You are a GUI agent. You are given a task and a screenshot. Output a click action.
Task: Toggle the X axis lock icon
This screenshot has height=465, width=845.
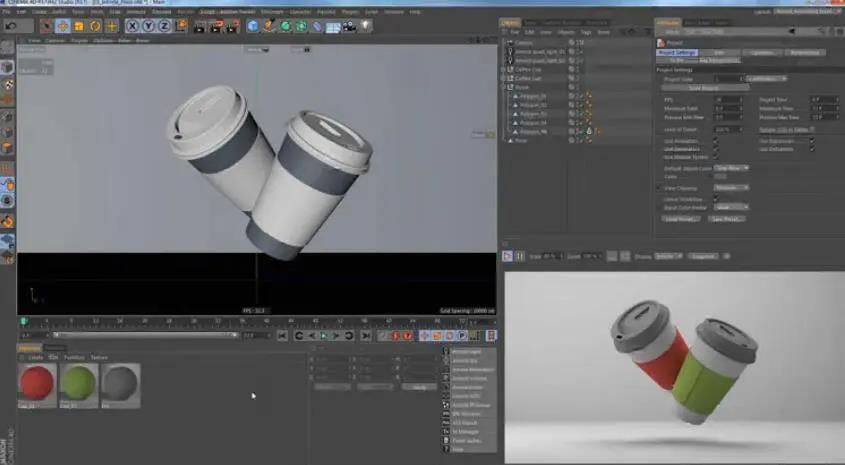tap(132, 26)
